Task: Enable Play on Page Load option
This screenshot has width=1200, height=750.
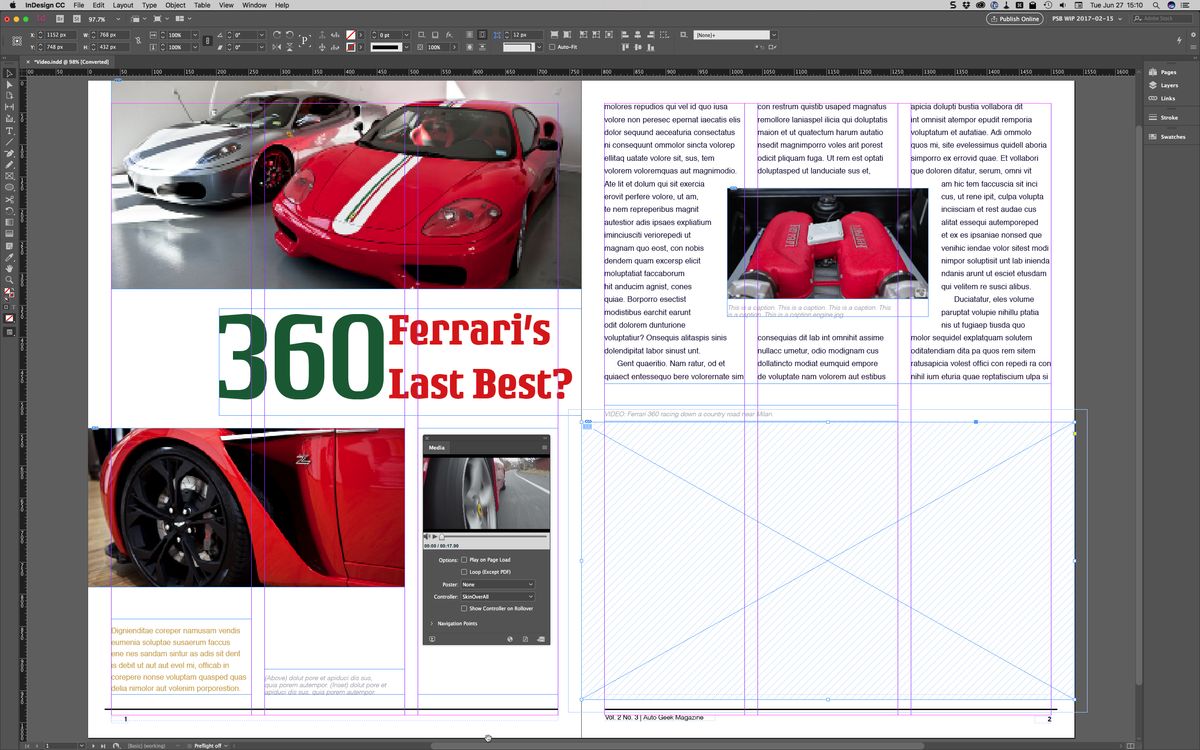Action: pyautogui.click(x=463, y=559)
